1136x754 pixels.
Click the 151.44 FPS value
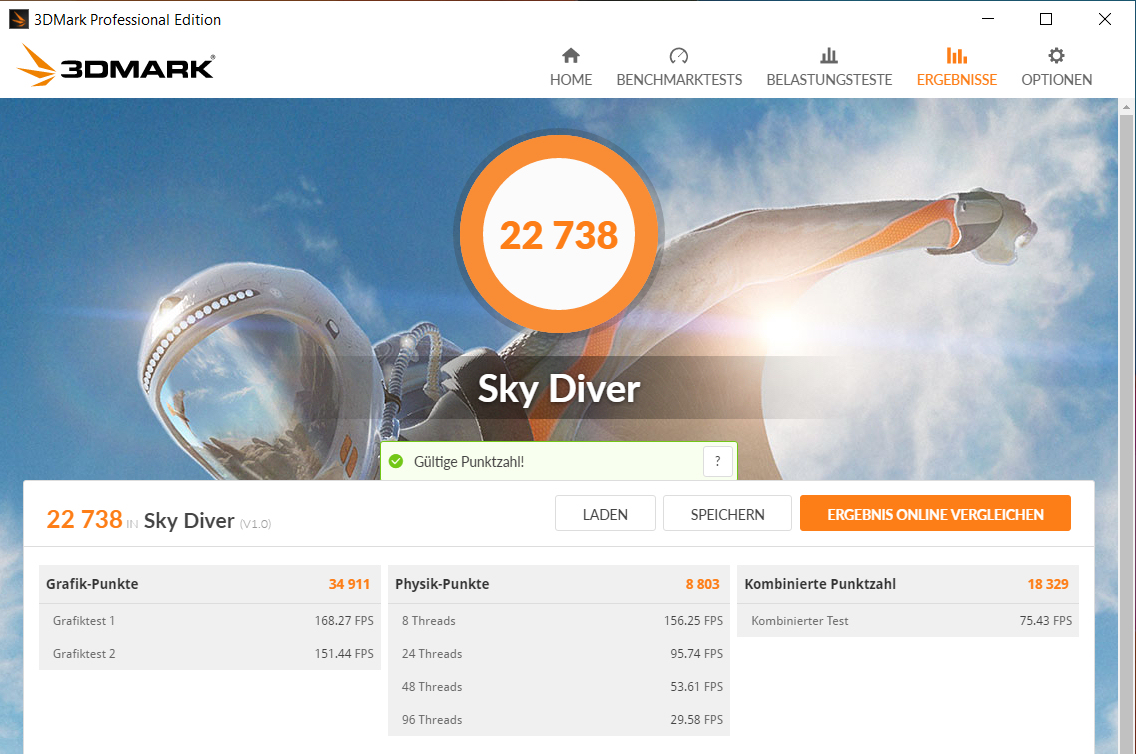(x=344, y=653)
